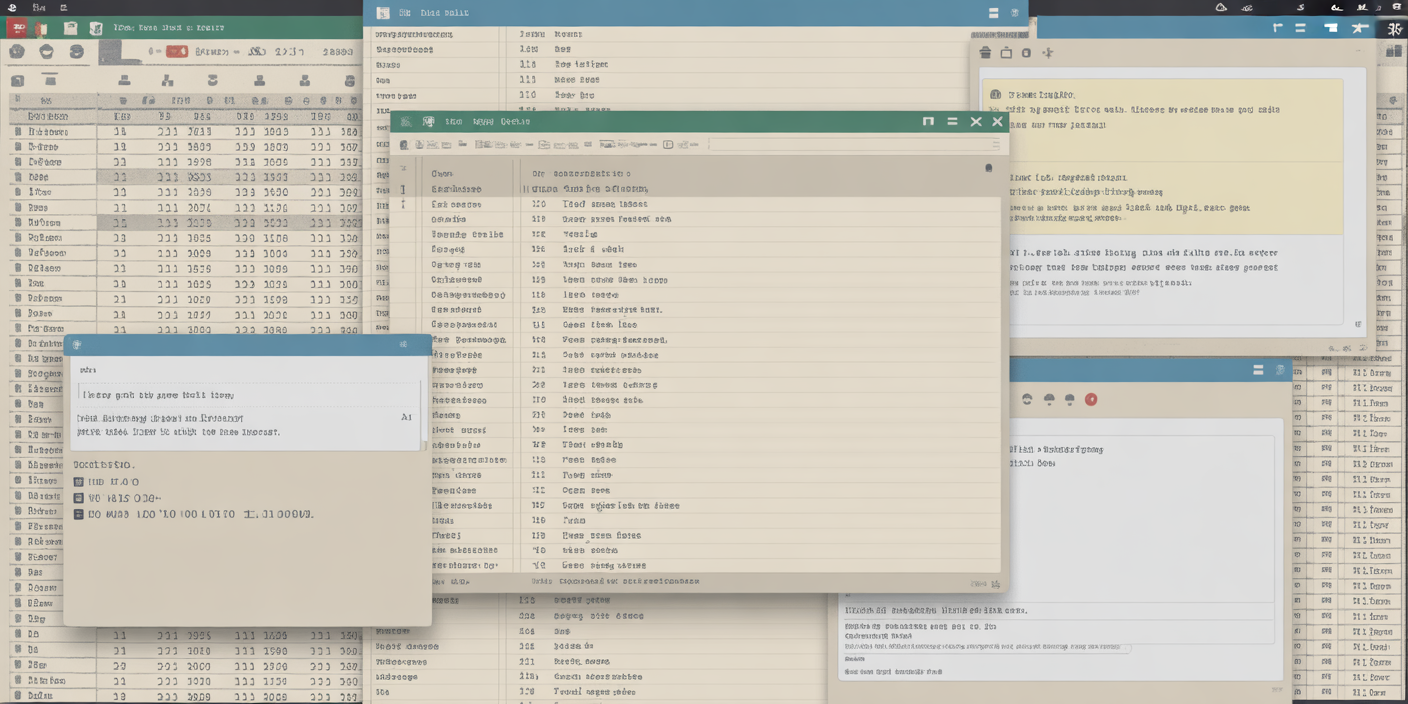
Task: Click the red app icon in the green spreadsheet title bar
Action: pos(19,29)
